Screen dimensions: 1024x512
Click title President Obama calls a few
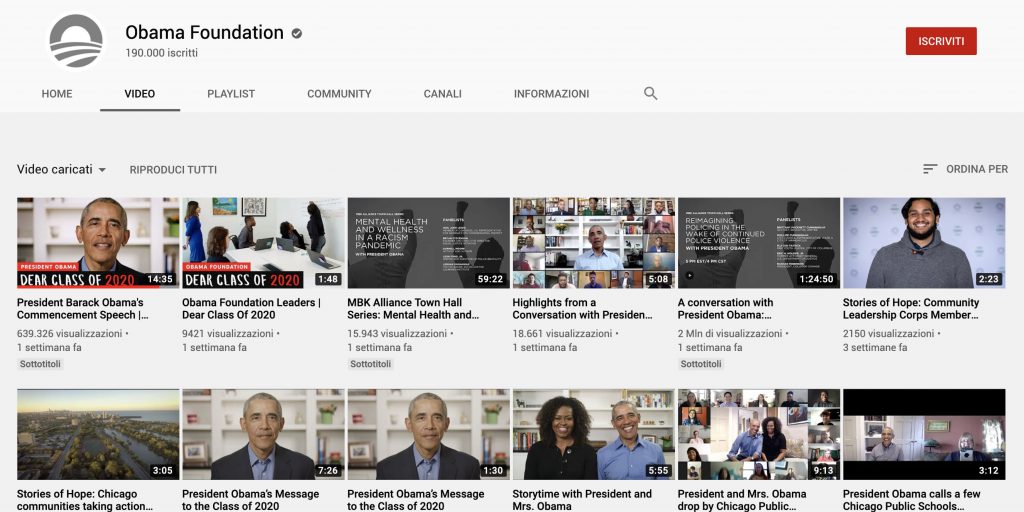(x=912, y=500)
